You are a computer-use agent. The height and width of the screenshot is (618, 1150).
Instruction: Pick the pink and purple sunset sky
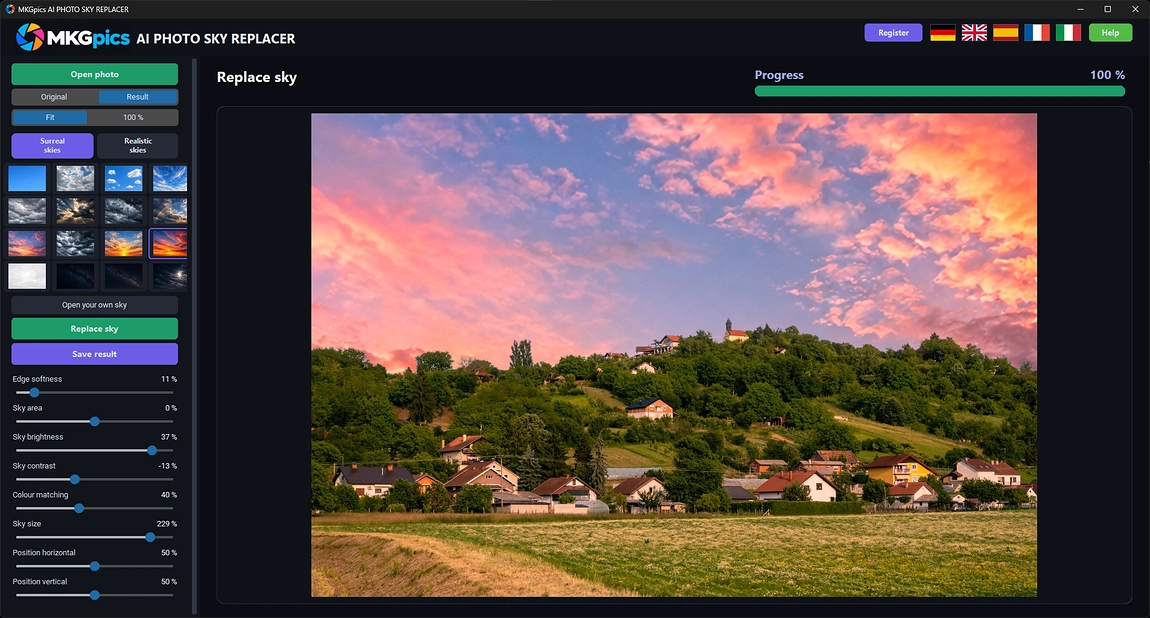tap(27, 243)
